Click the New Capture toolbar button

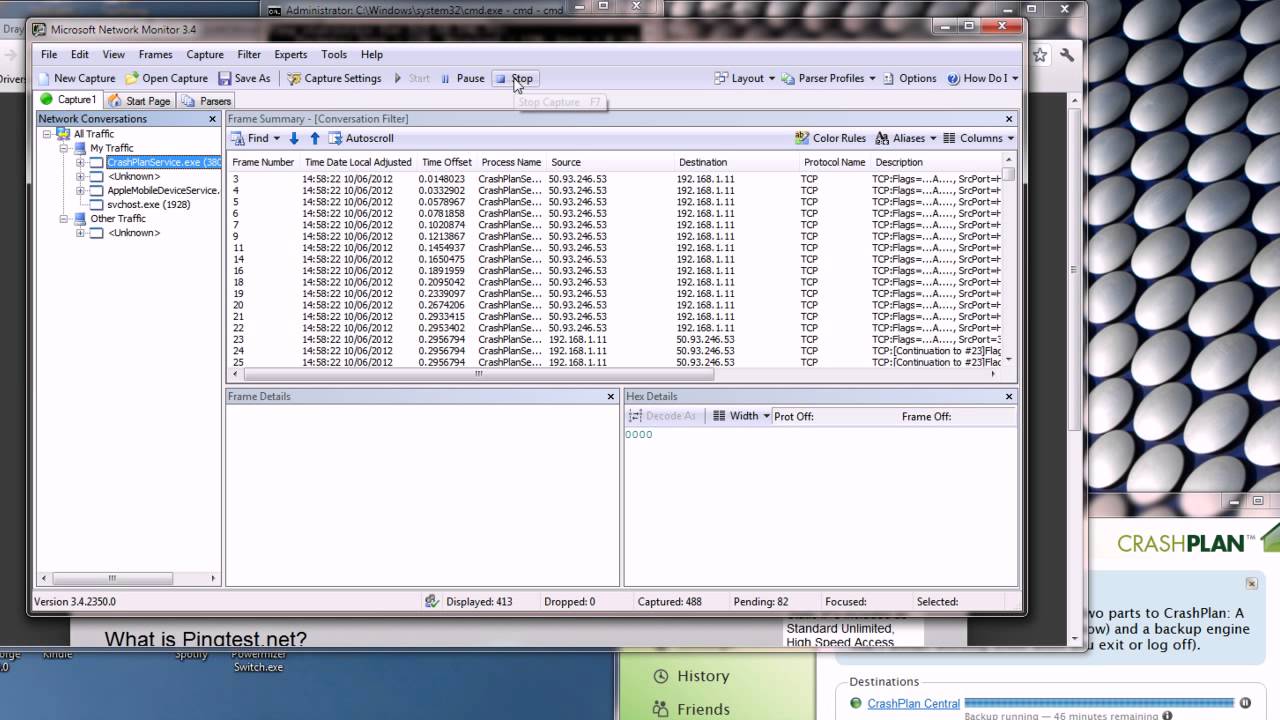pos(77,78)
